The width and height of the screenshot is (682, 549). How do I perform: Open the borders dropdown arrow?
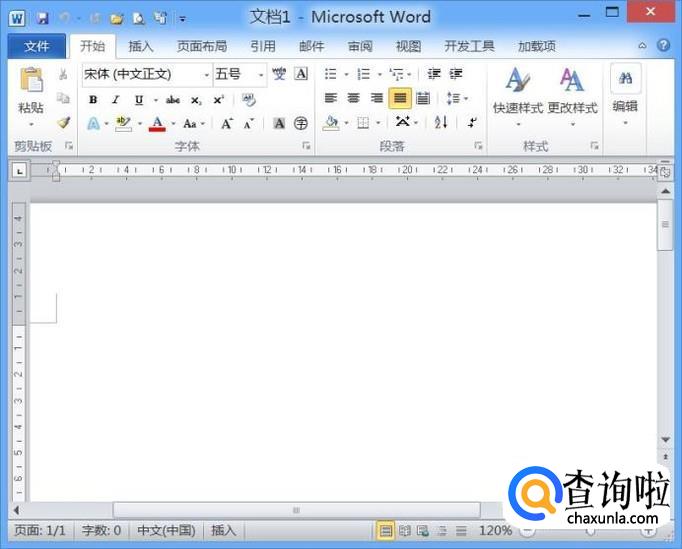click(x=378, y=123)
